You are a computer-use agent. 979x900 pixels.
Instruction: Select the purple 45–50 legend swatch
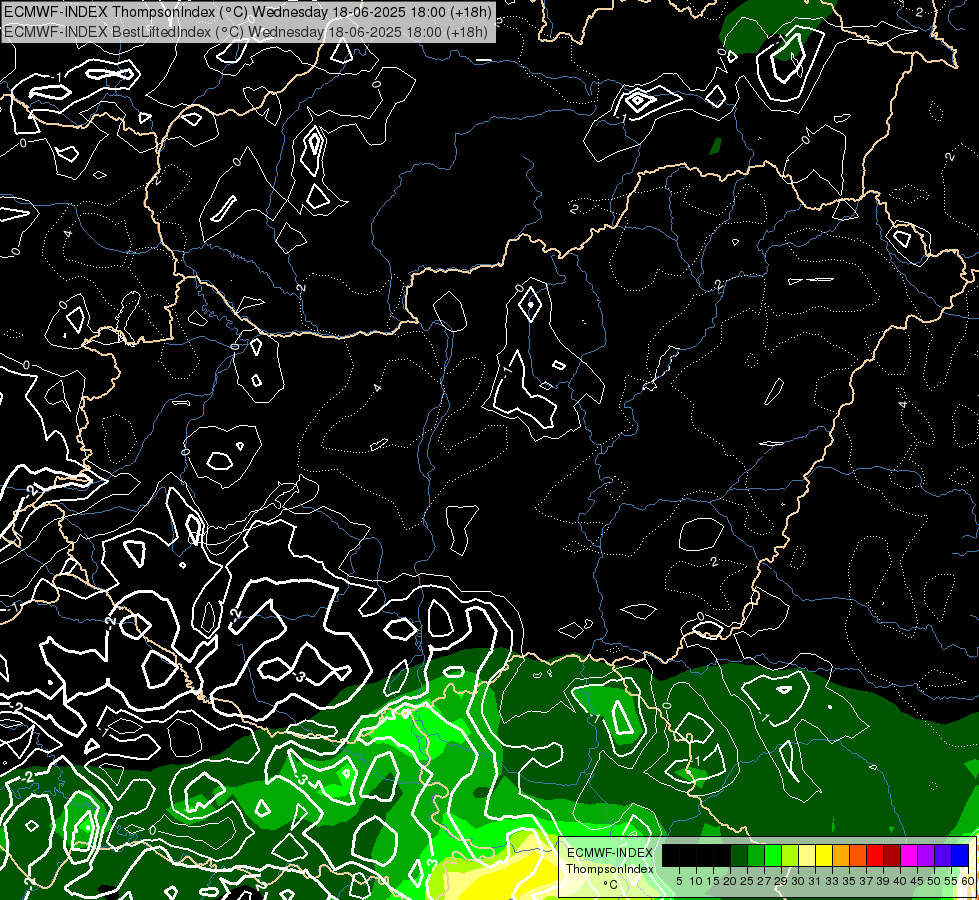926,855
